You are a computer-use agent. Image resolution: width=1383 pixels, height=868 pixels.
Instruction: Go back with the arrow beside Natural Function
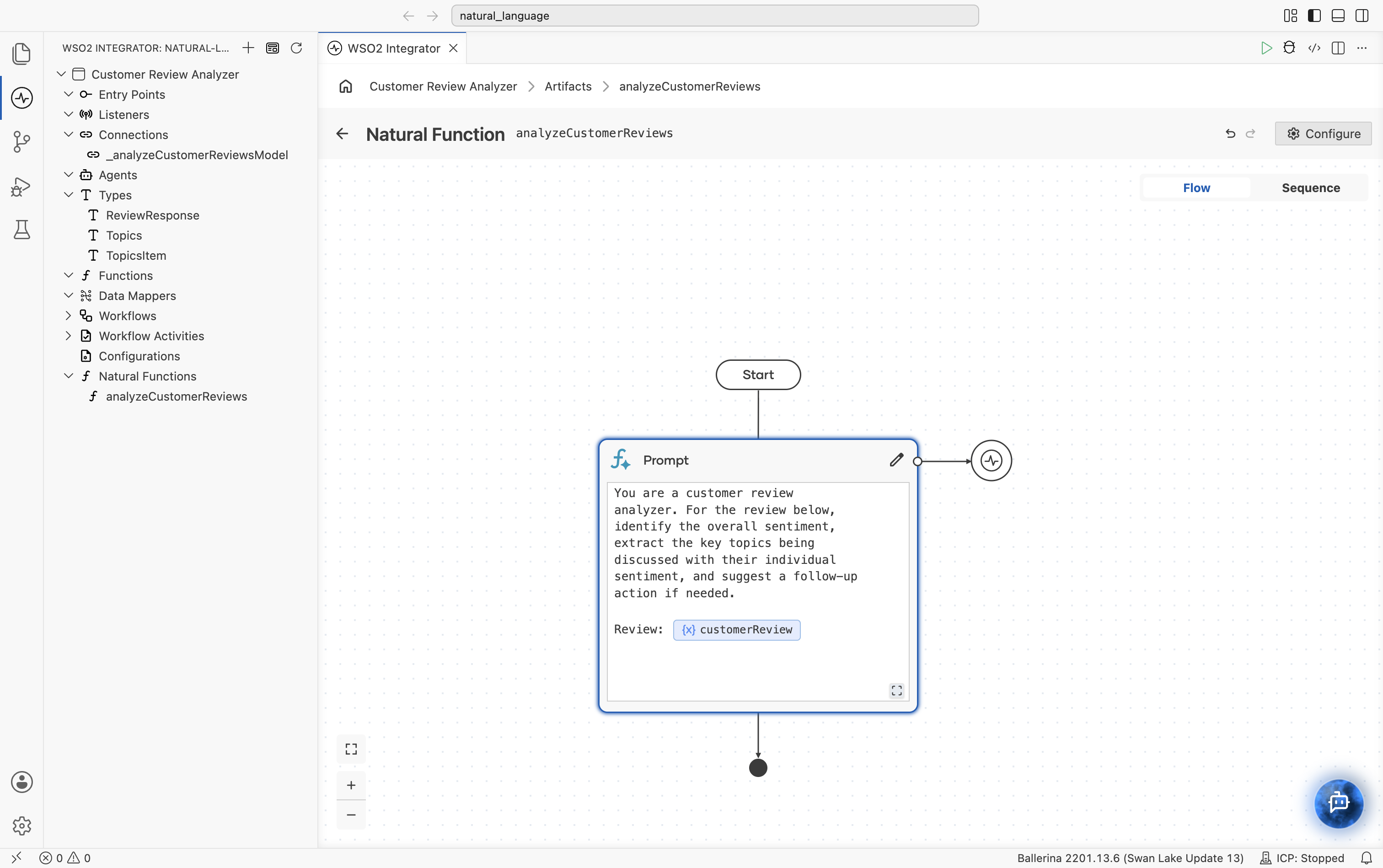coord(342,134)
